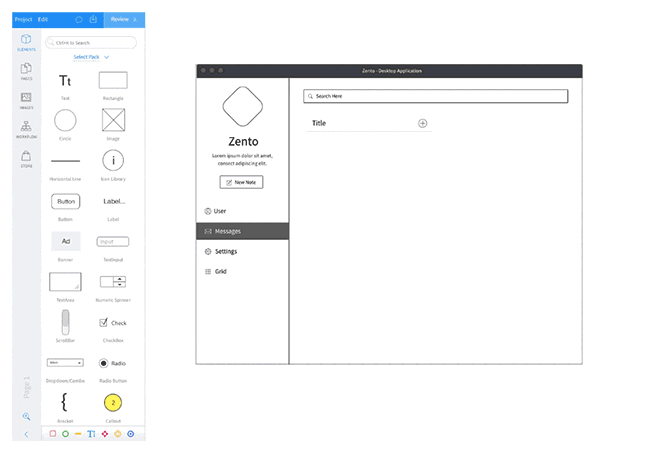Click the plus icon next to Title
This screenshot has width=650, height=454.
pyautogui.click(x=422, y=123)
